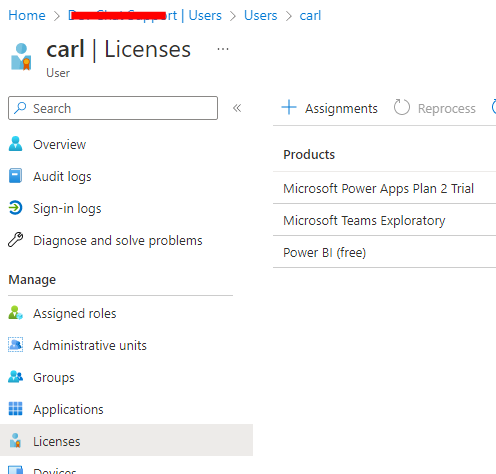Click the Products column header

click(x=309, y=155)
